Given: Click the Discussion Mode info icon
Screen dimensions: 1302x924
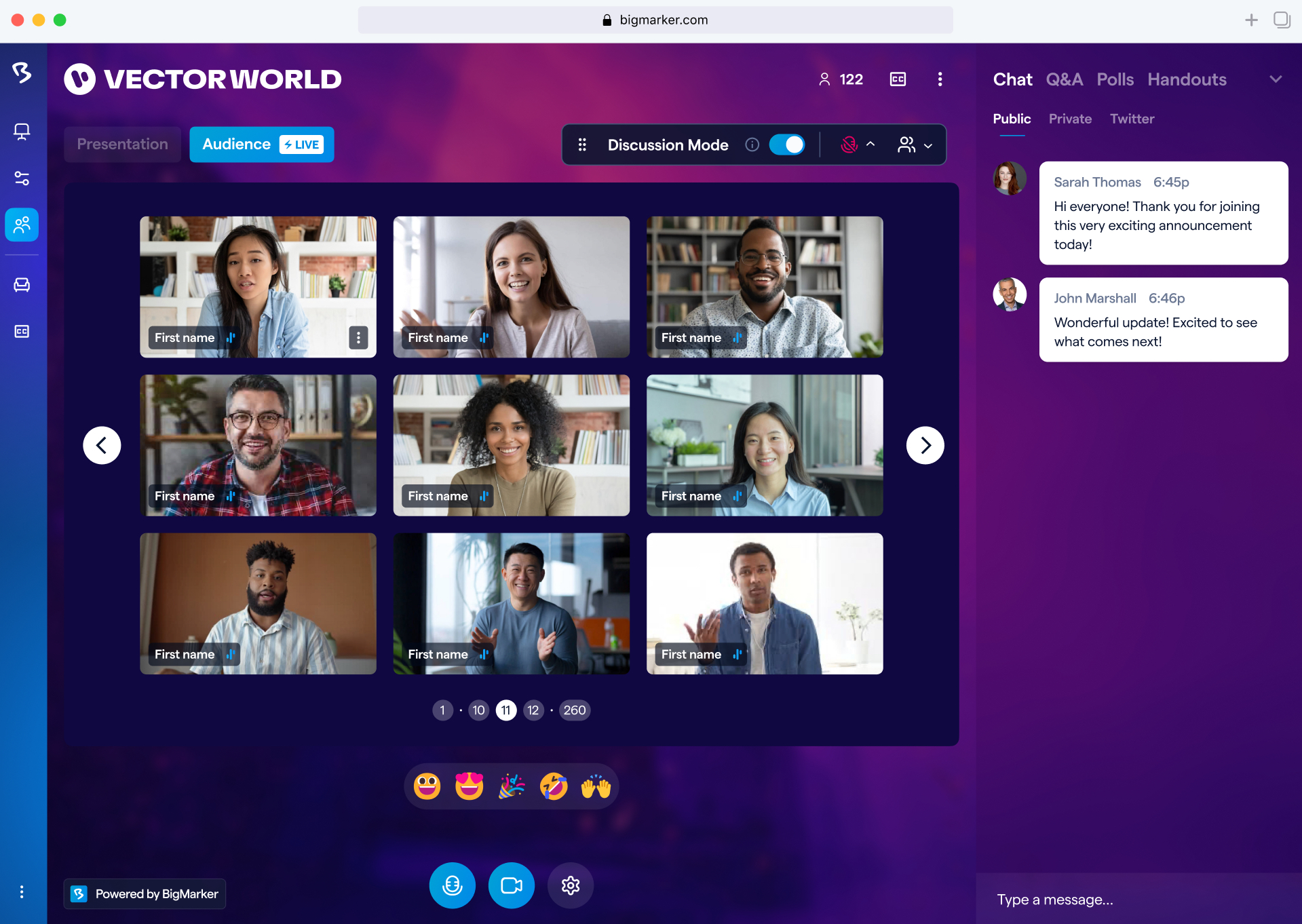Looking at the screenshot, I should [752, 145].
